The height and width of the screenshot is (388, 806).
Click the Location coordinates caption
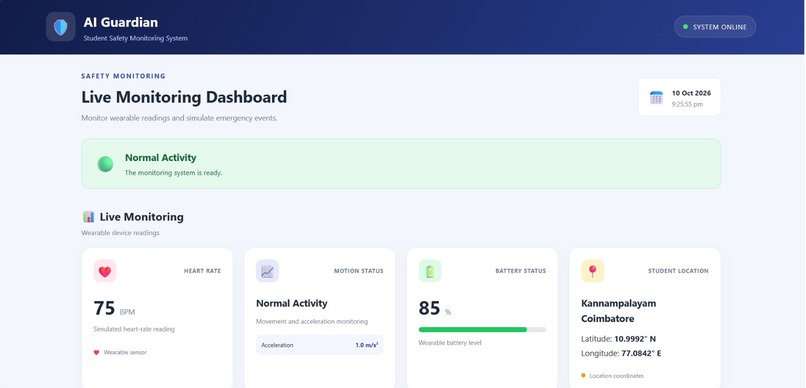(x=616, y=376)
